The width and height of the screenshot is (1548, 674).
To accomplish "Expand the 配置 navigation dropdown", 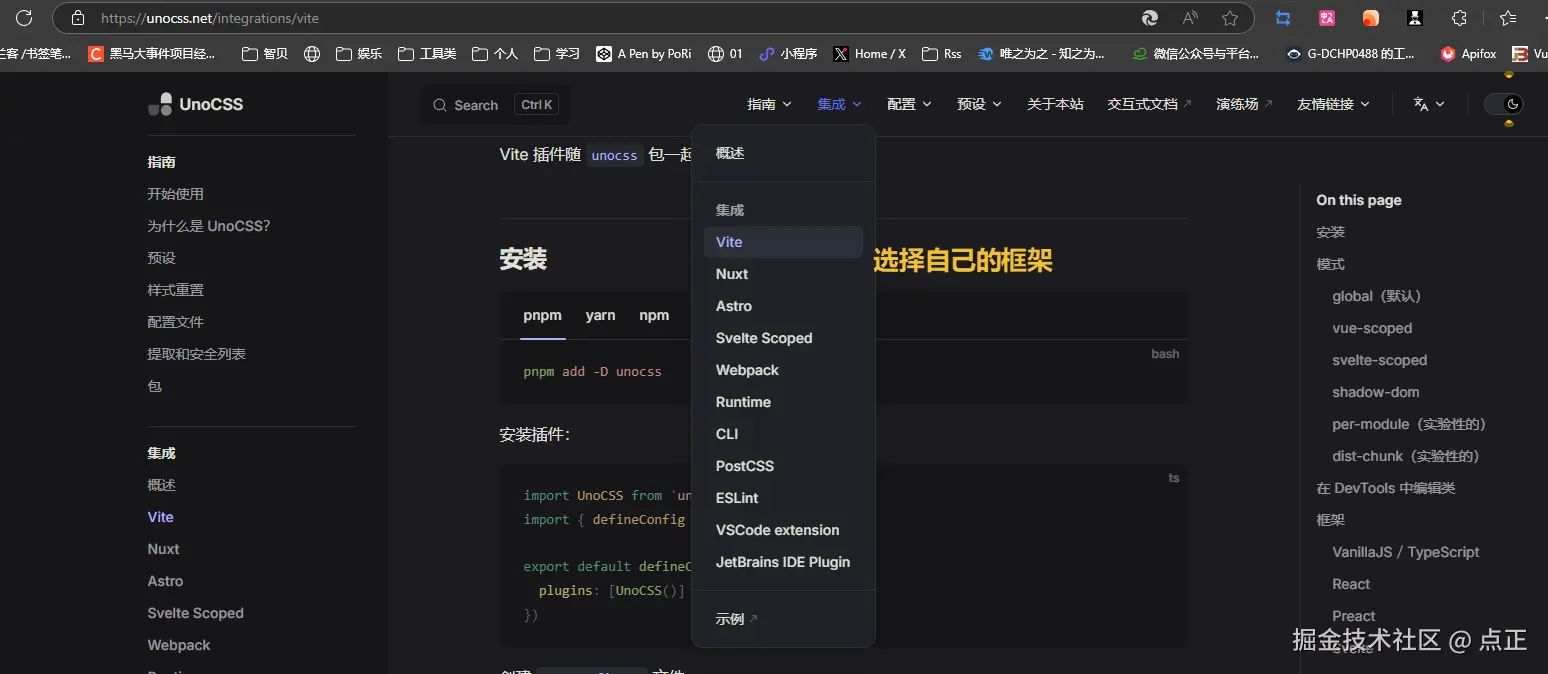I will 909,104.
